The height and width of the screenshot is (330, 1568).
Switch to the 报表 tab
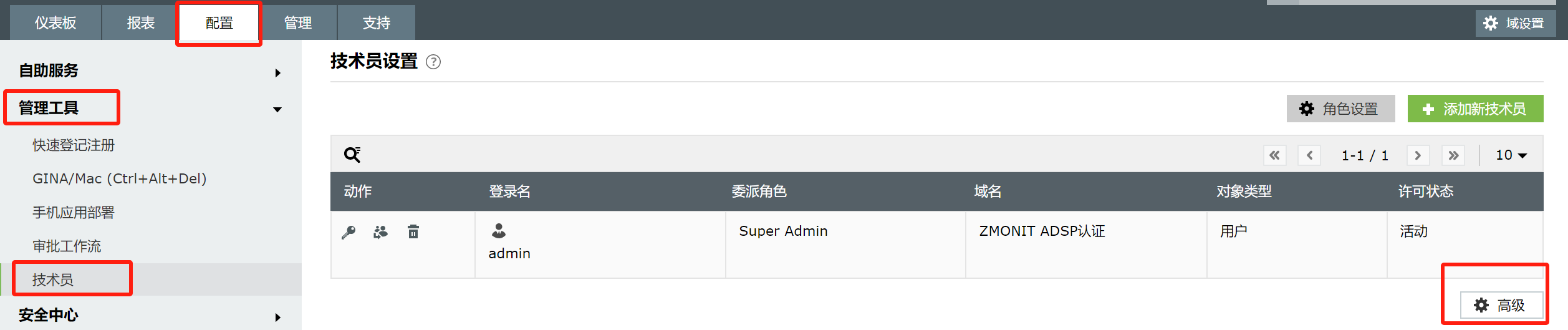(140, 23)
